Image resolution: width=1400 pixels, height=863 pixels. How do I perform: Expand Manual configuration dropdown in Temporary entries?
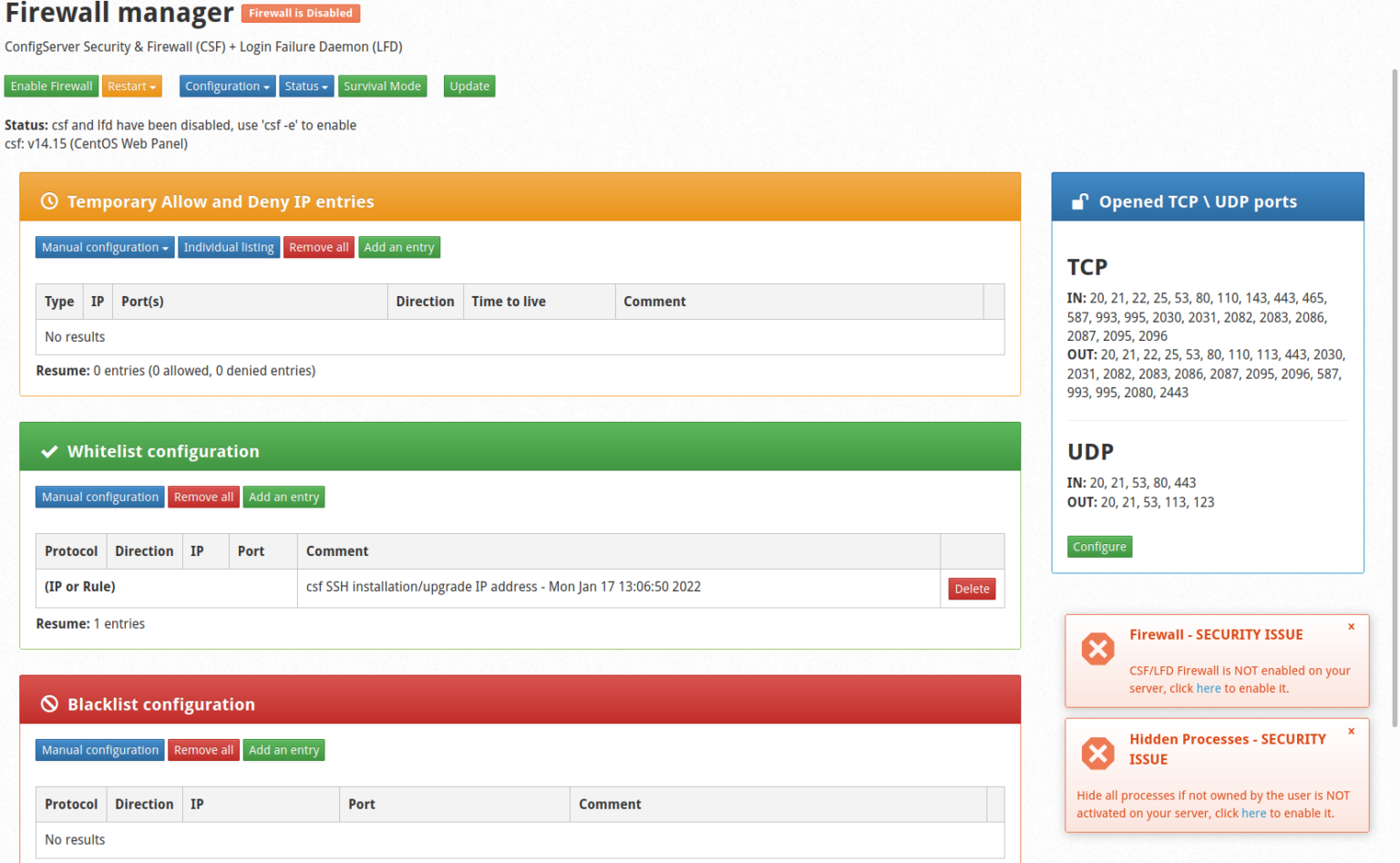(104, 248)
